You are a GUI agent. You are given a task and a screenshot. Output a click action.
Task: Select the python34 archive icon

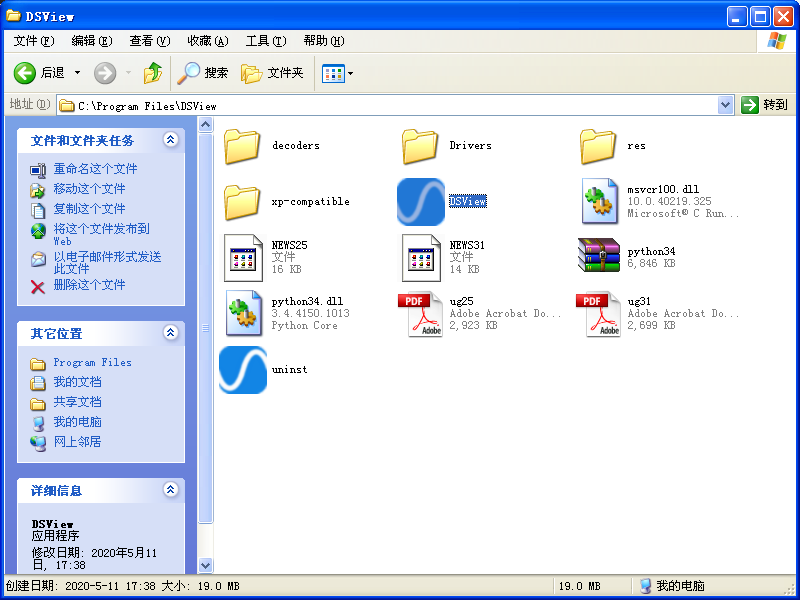[x=598, y=255]
